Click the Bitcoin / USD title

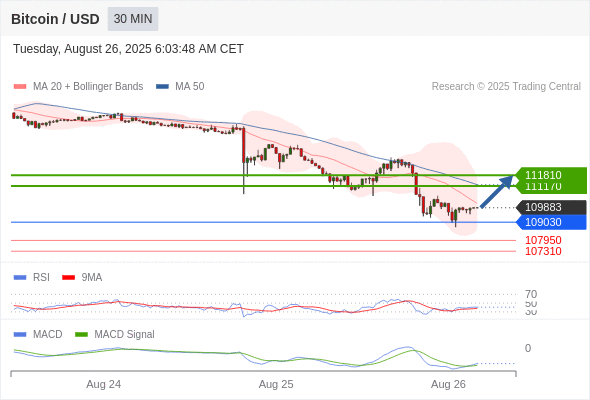coord(55,19)
